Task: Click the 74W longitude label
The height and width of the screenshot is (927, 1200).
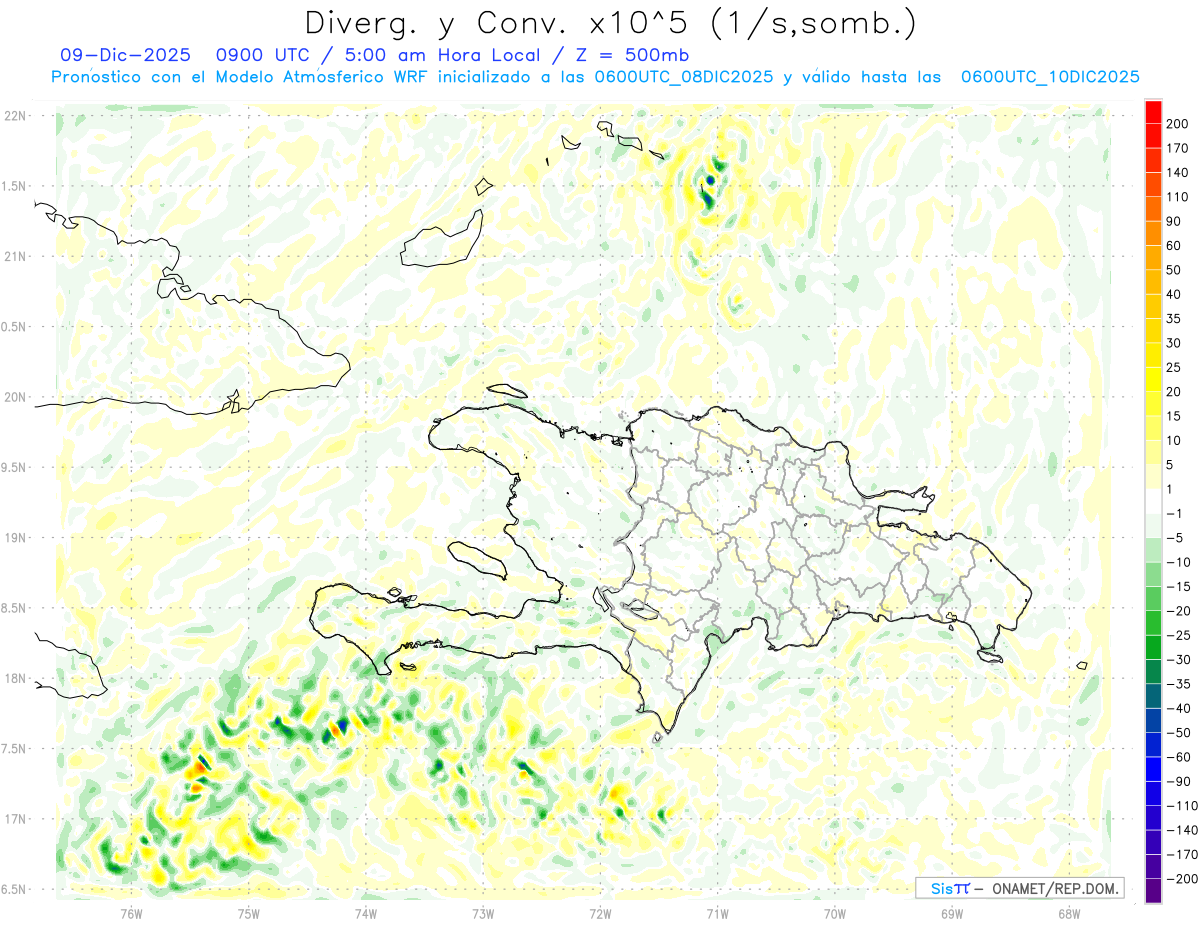Action: (x=366, y=913)
